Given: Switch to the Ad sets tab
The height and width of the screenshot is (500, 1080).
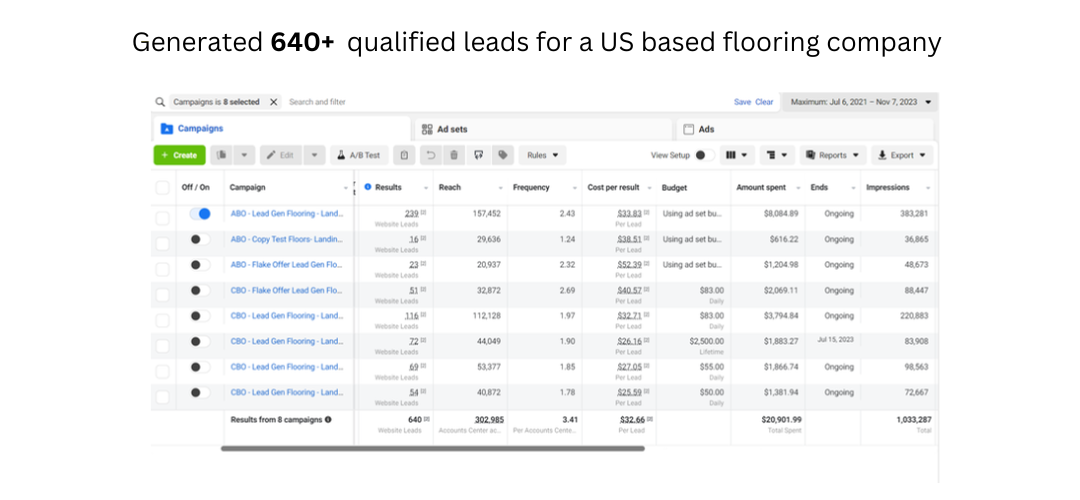Looking at the screenshot, I should coord(543,129).
